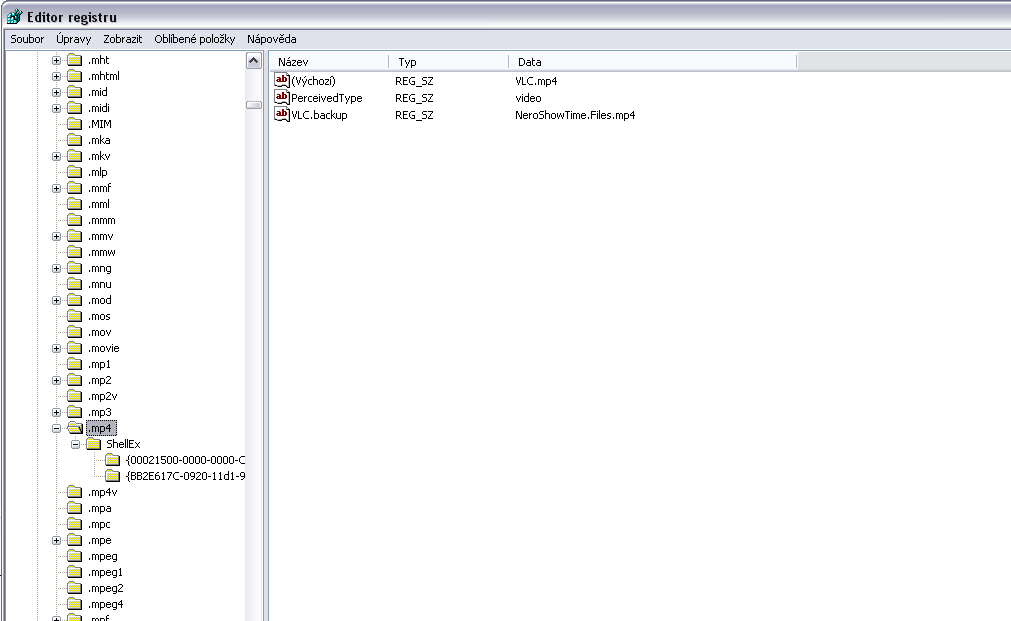Expand the .mng key

[57, 269]
